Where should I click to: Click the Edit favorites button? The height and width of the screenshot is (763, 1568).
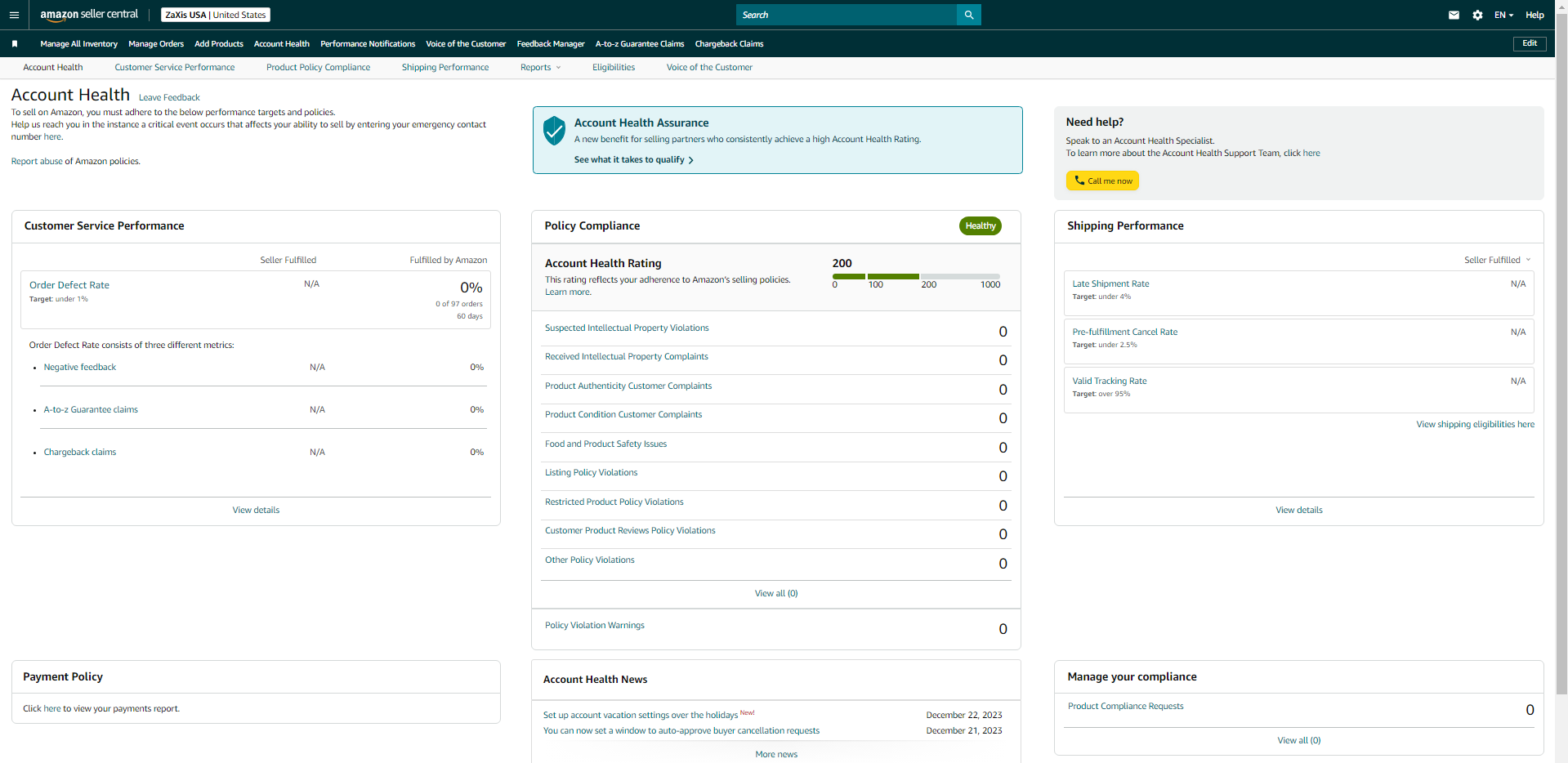[1530, 43]
